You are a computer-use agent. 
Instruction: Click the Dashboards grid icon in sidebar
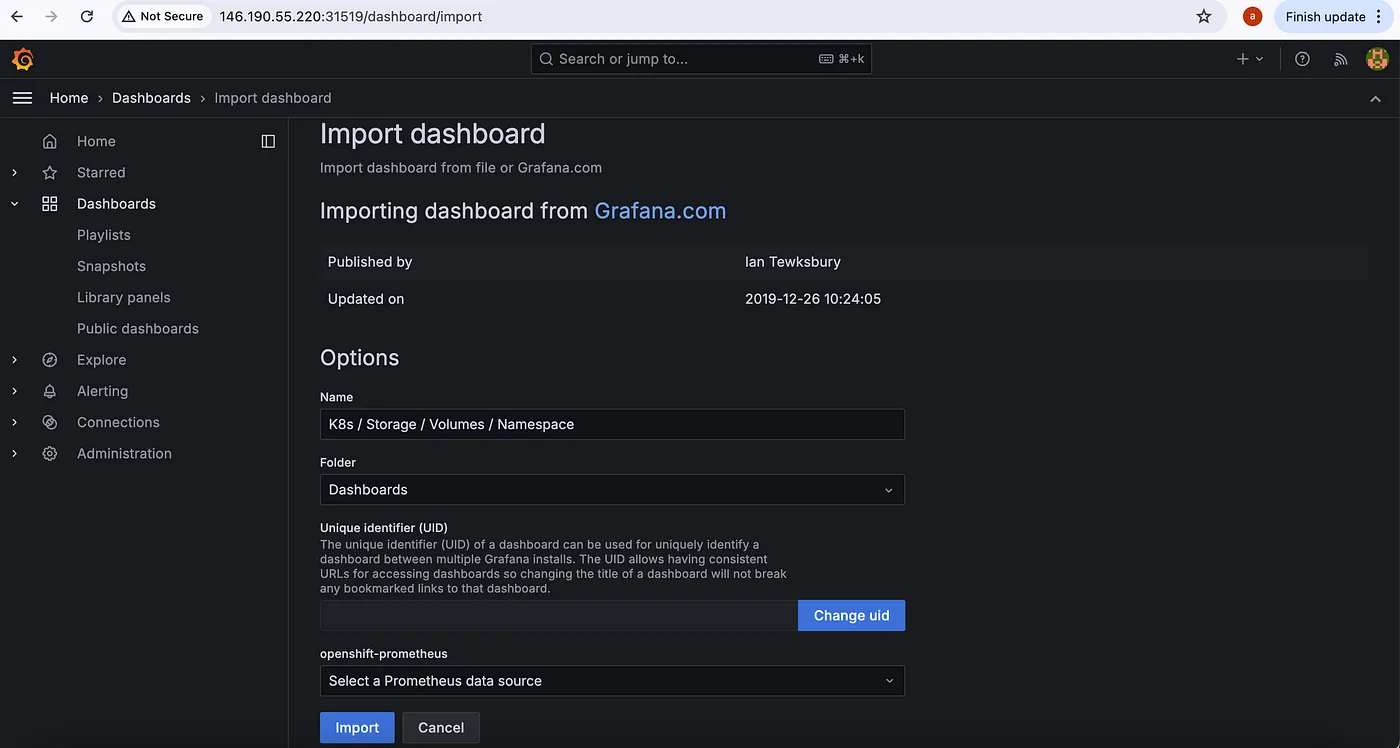(x=50, y=203)
